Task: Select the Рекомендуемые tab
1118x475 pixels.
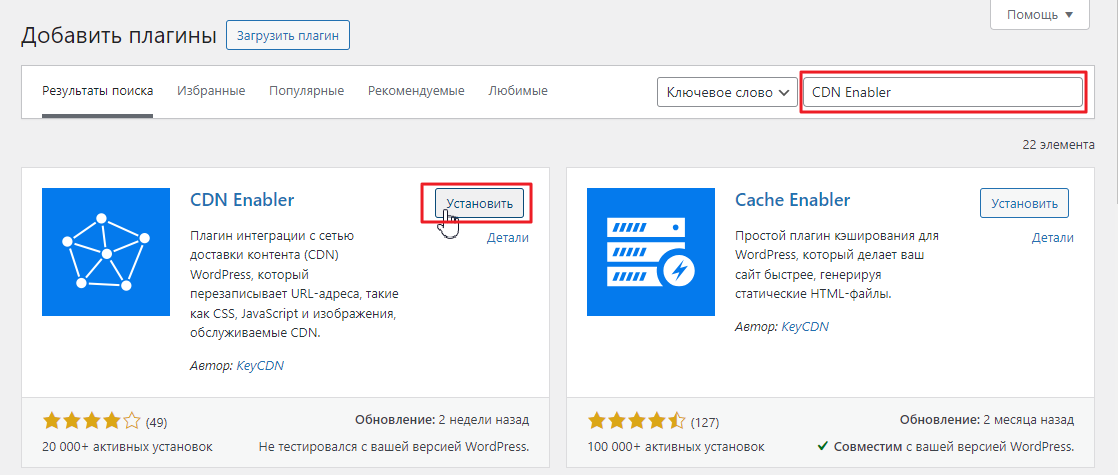Action: point(416,91)
